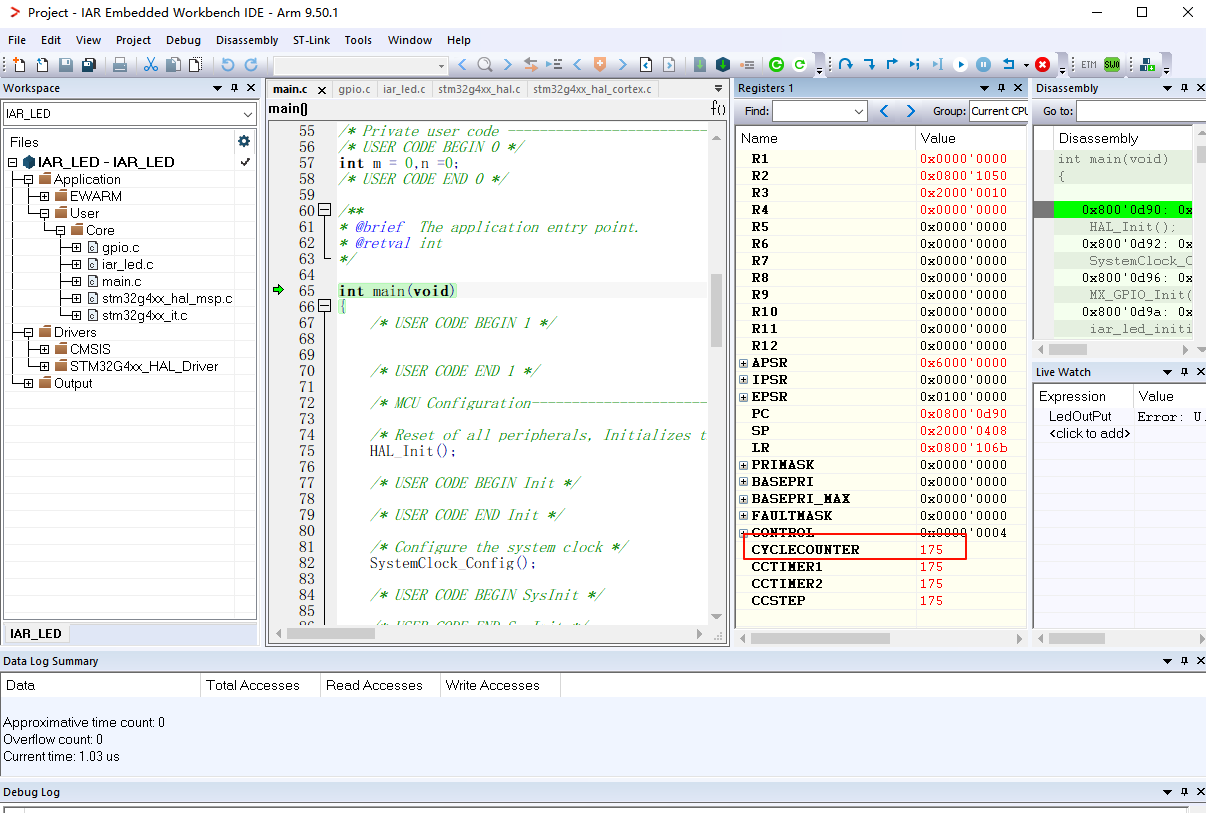Click the ETM trace icon

(x=1088, y=65)
